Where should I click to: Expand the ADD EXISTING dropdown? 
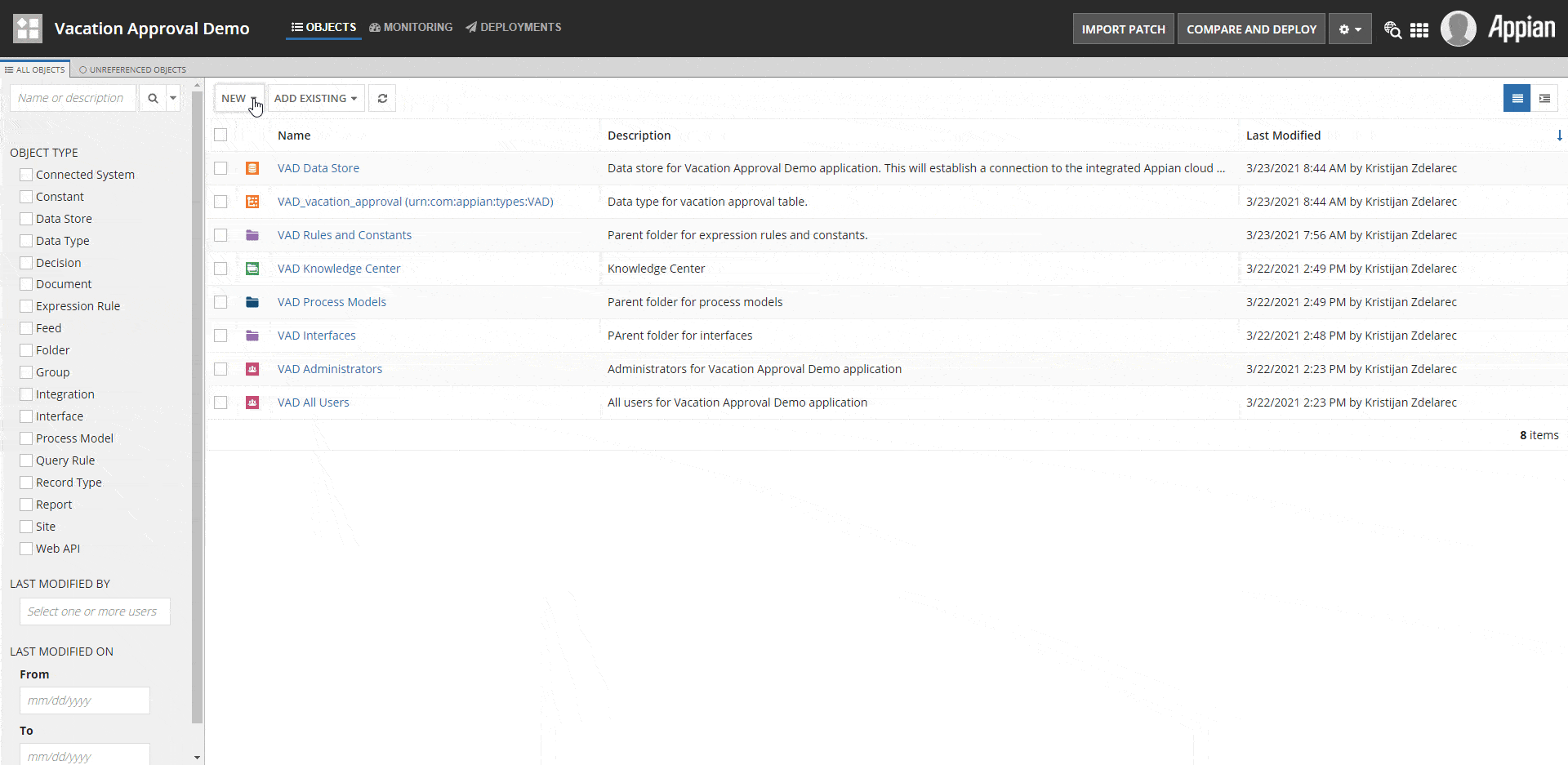click(315, 97)
